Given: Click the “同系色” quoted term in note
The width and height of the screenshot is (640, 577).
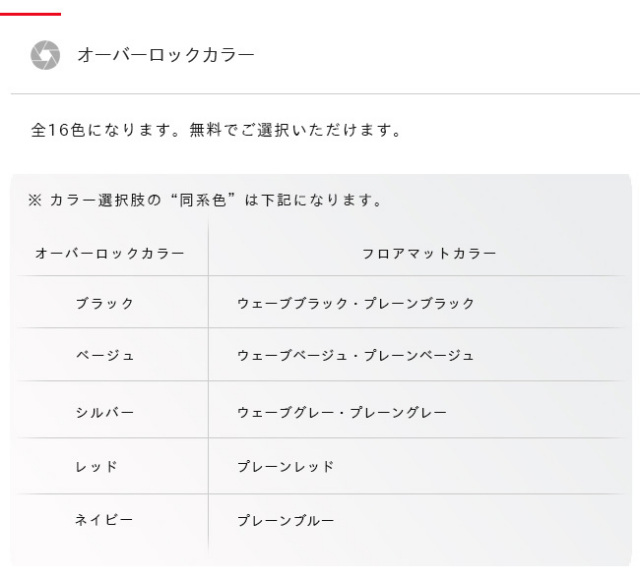Looking at the screenshot, I should 204,201.
